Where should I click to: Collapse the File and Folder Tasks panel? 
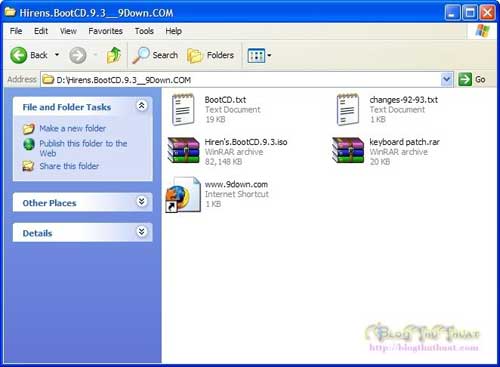pyautogui.click(x=142, y=106)
